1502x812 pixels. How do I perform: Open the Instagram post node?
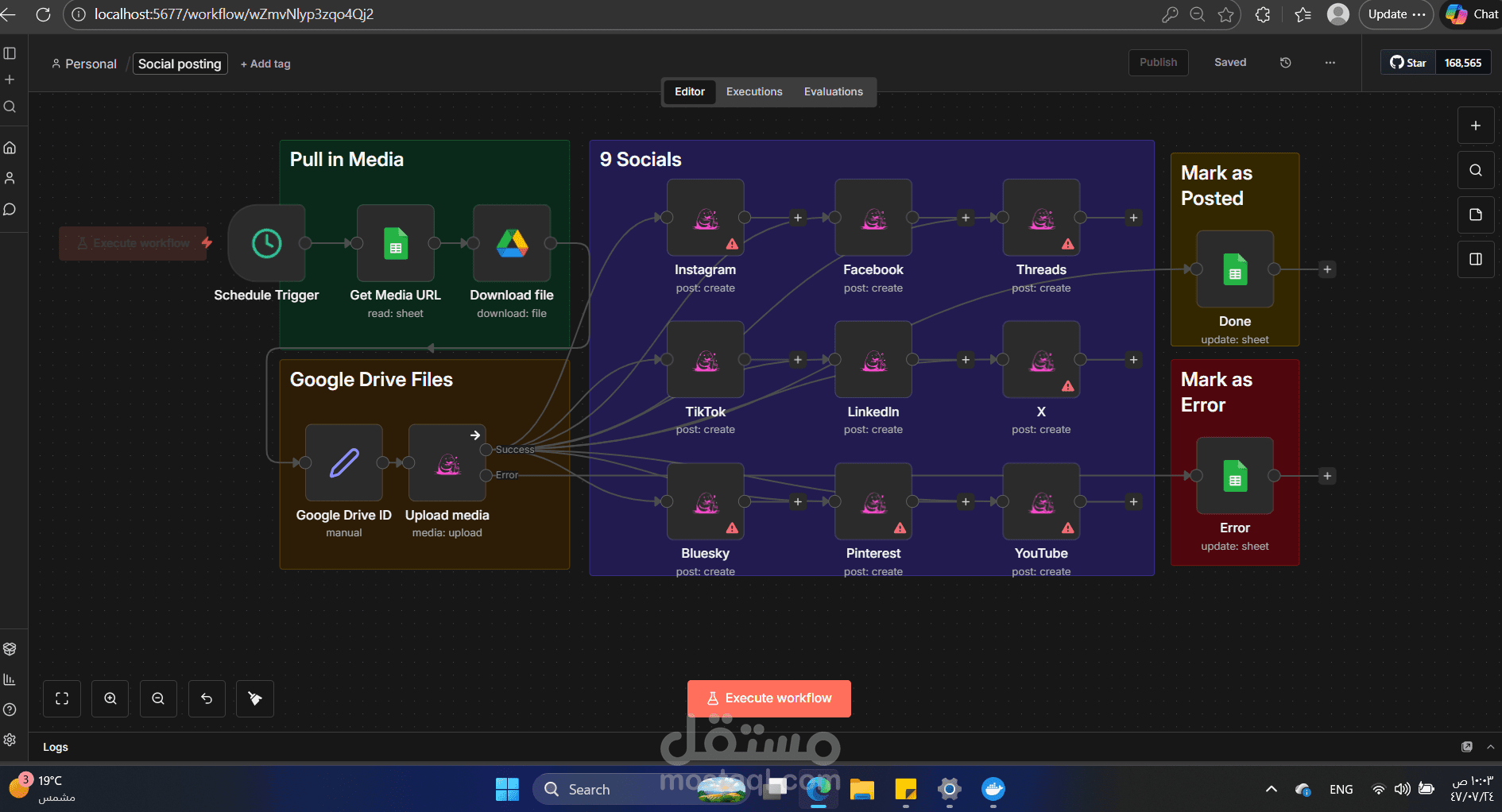(x=706, y=218)
